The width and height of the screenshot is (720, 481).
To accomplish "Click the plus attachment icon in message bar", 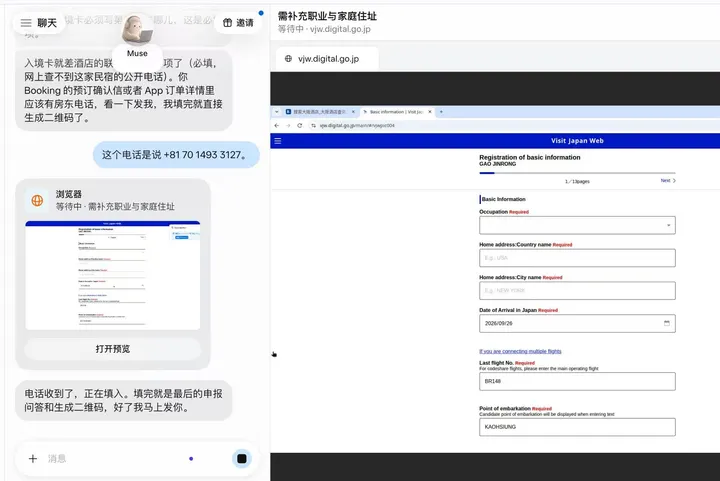I will [x=33, y=459].
